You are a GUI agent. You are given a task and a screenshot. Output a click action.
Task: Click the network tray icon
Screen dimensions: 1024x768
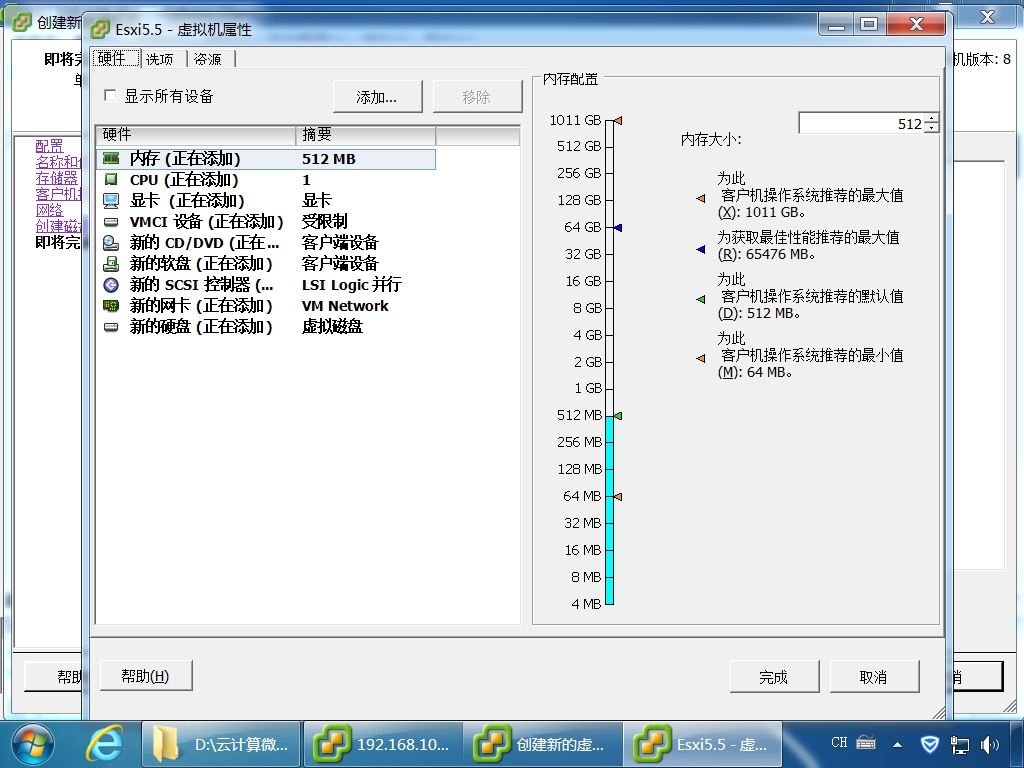(x=959, y=744)
